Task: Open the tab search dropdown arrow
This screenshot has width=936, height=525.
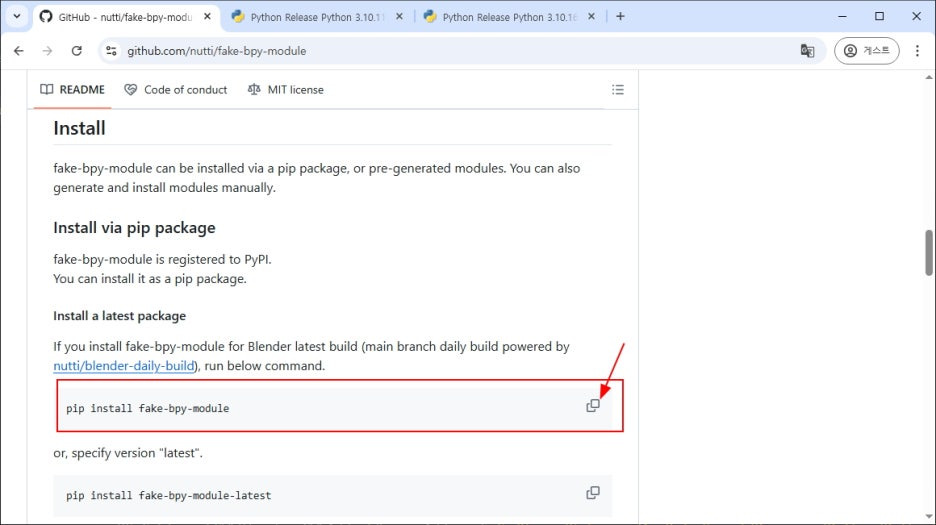Action: coord(17,16)
